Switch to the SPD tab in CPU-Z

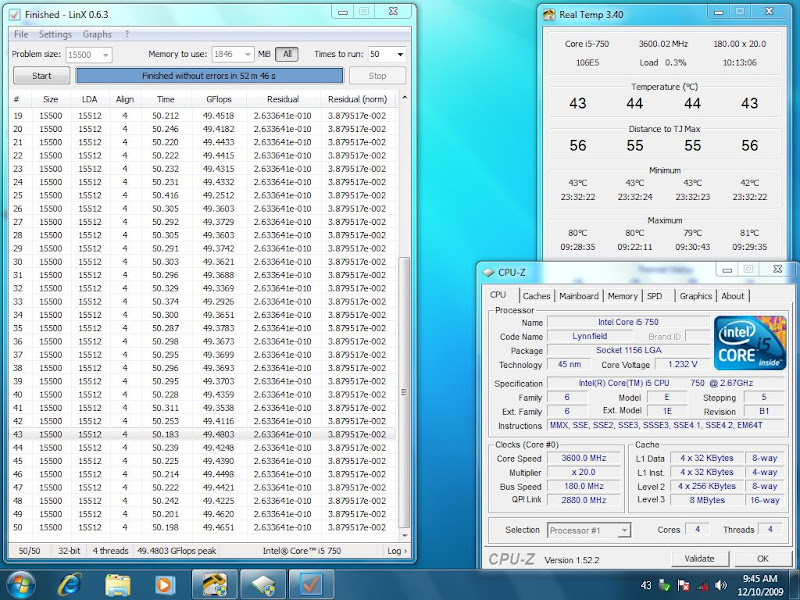[654, 296]
